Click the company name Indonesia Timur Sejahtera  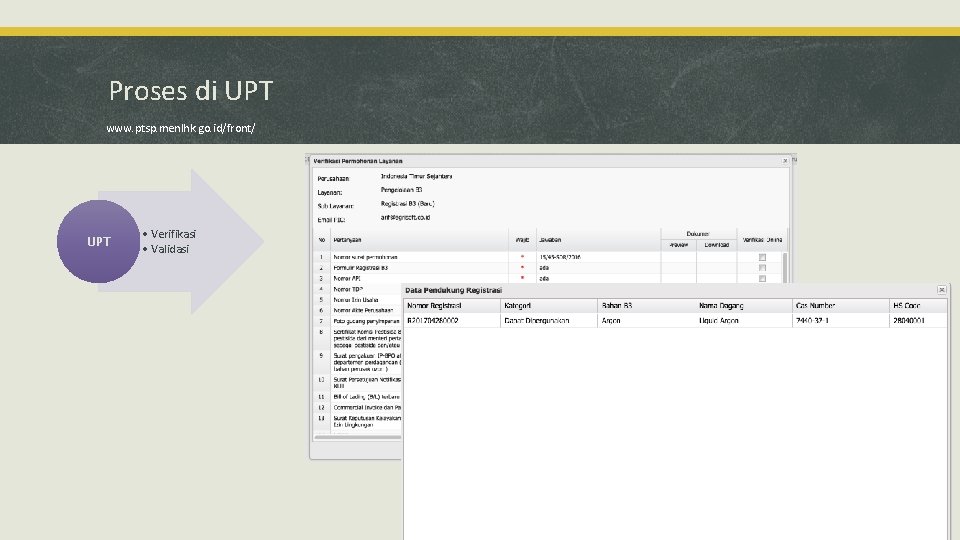pos(416,176)
